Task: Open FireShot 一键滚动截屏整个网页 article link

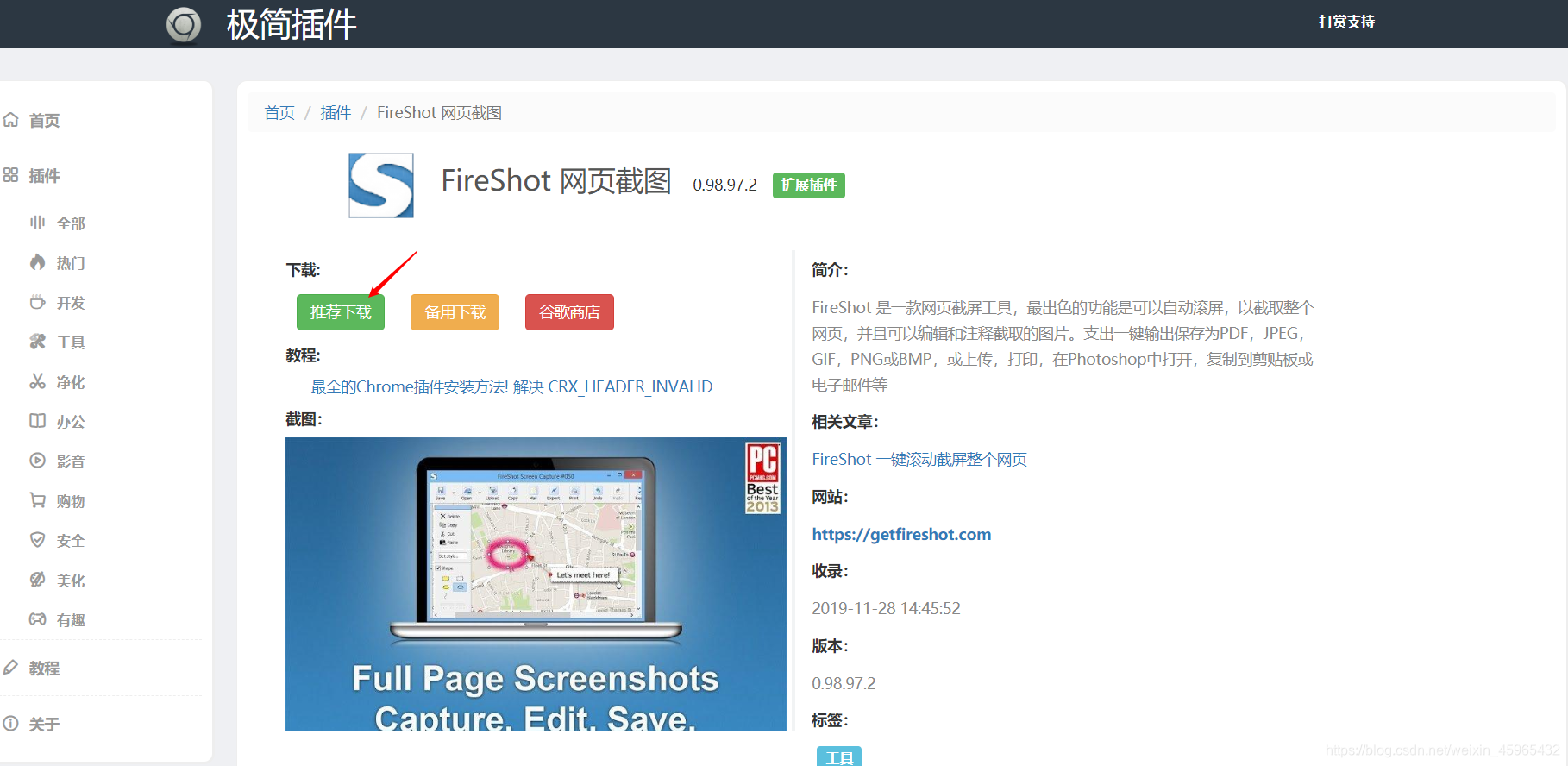Action: pyautogui.click(x=919, y=460)
